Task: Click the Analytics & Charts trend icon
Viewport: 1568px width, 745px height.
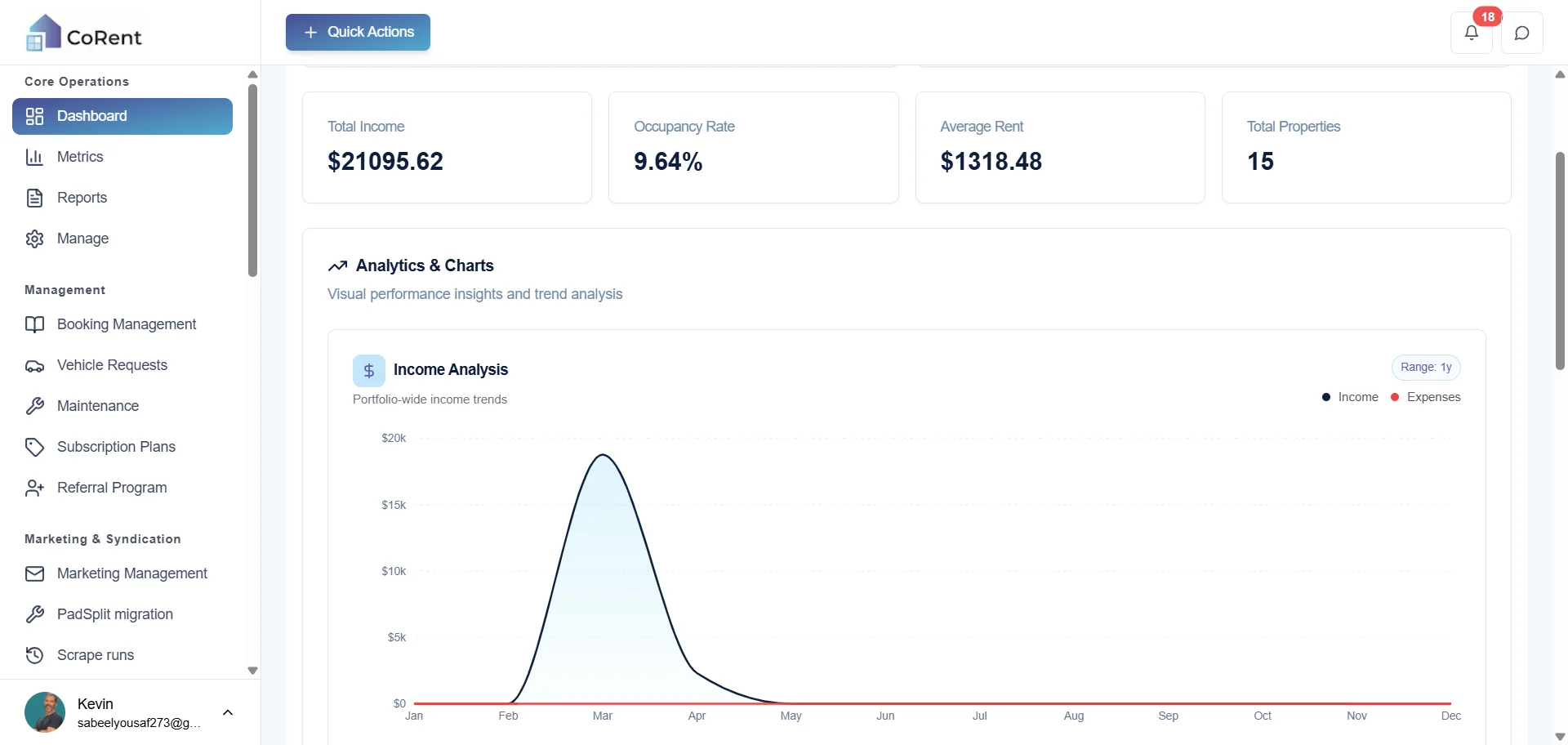Action: 337,266
